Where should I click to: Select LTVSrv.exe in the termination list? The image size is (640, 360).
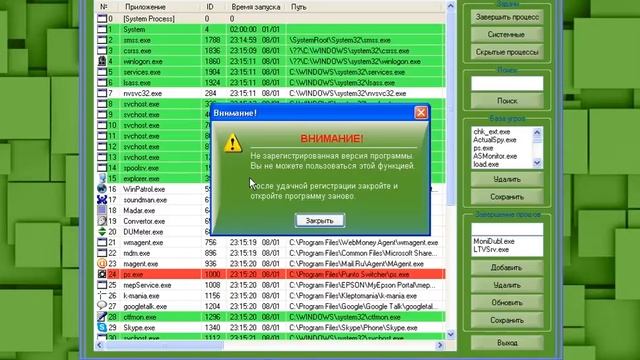click(x=491, y=249)
